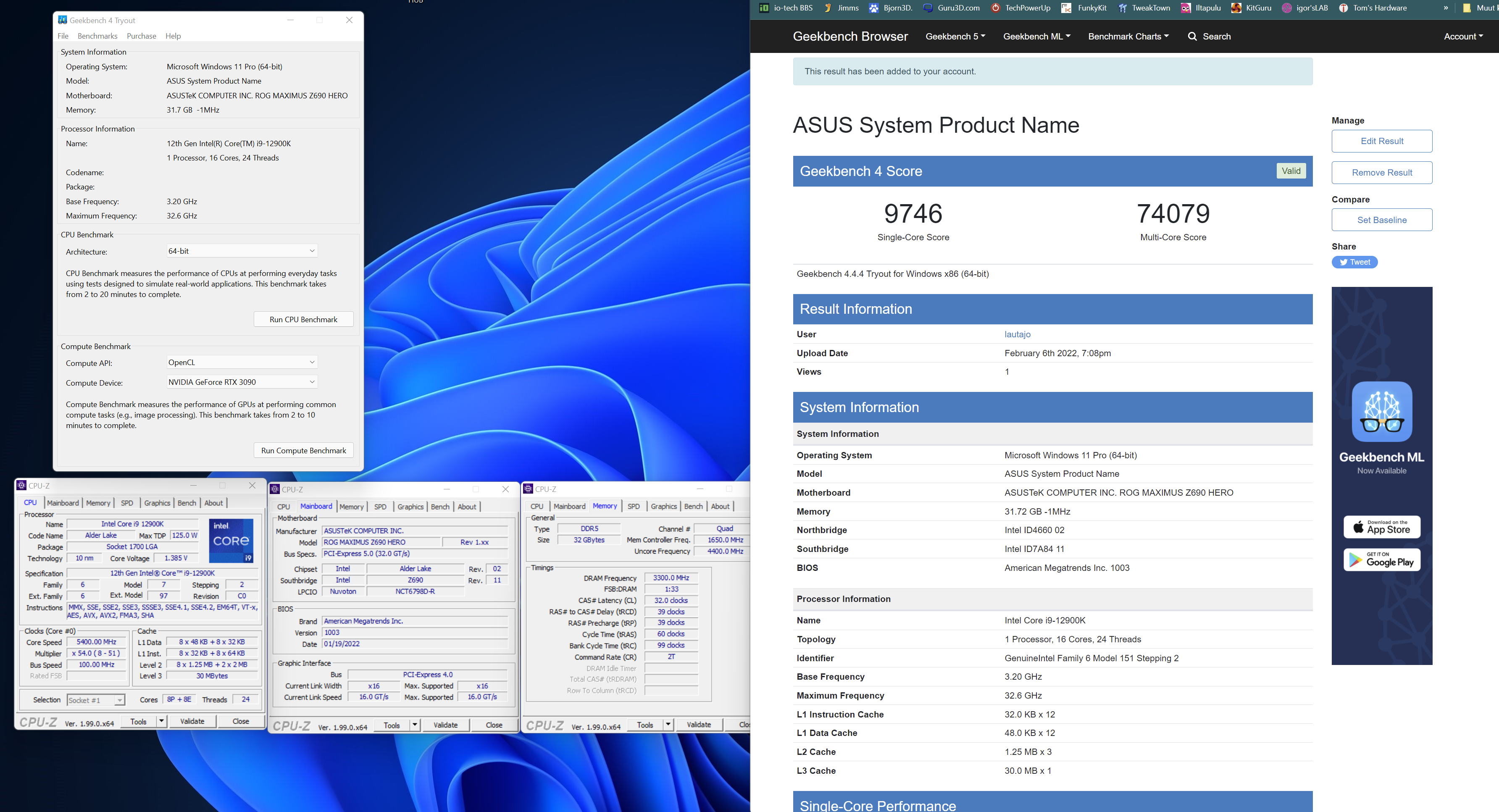The image size is (1499, 812).
Task: Open the Benchmarks menu in Geekbench 4
Action: 98,36
